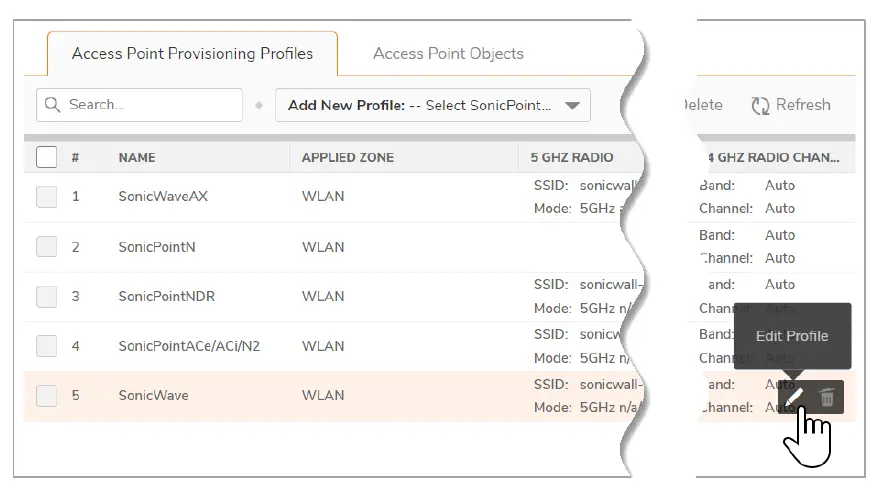The width and height of the screenshot is (890, 489).
Task: Click WLAN zone in SonicWaveAX row
Action: point(323,196)
